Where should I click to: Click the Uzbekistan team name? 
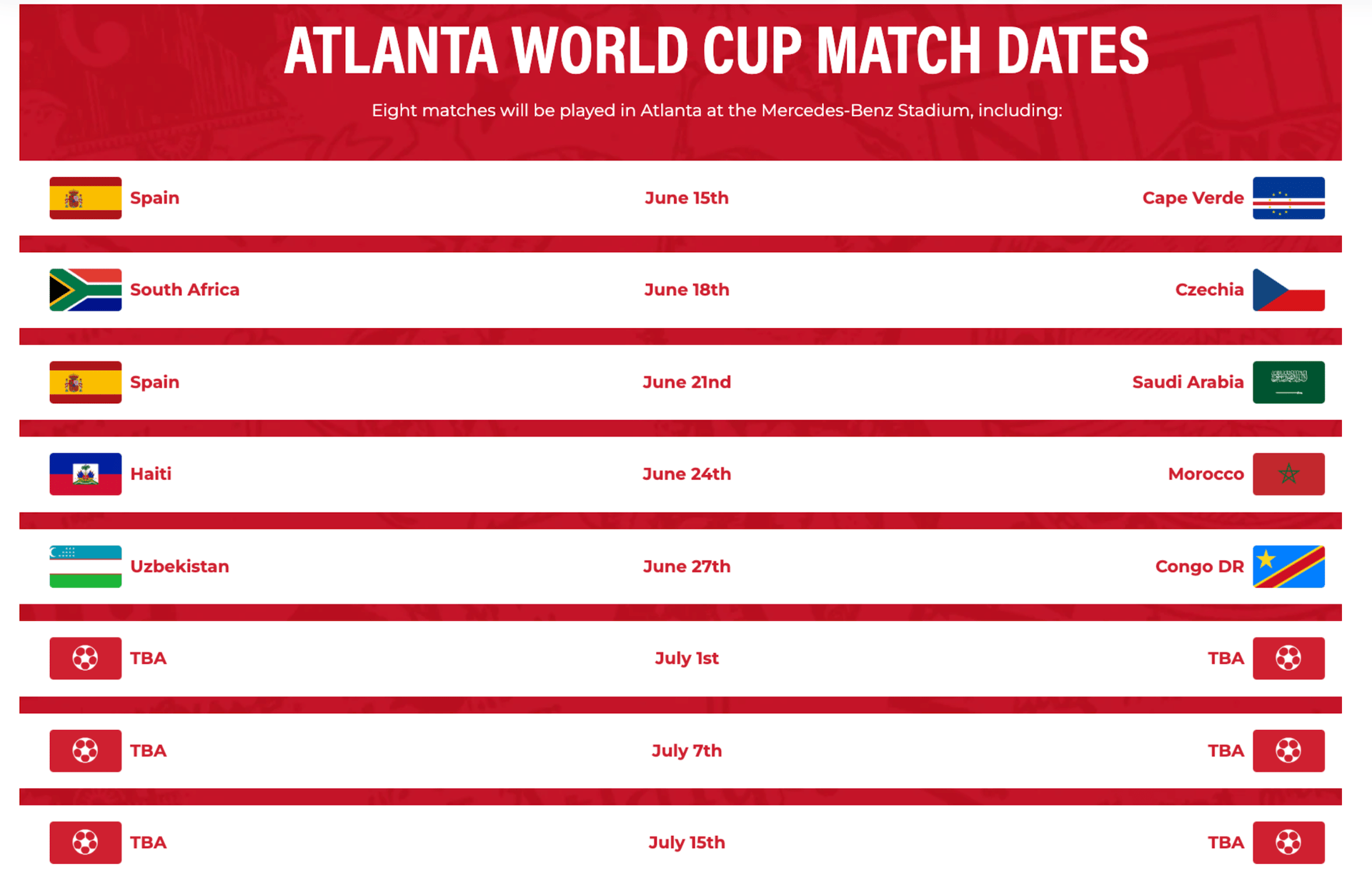pos(179,566)
